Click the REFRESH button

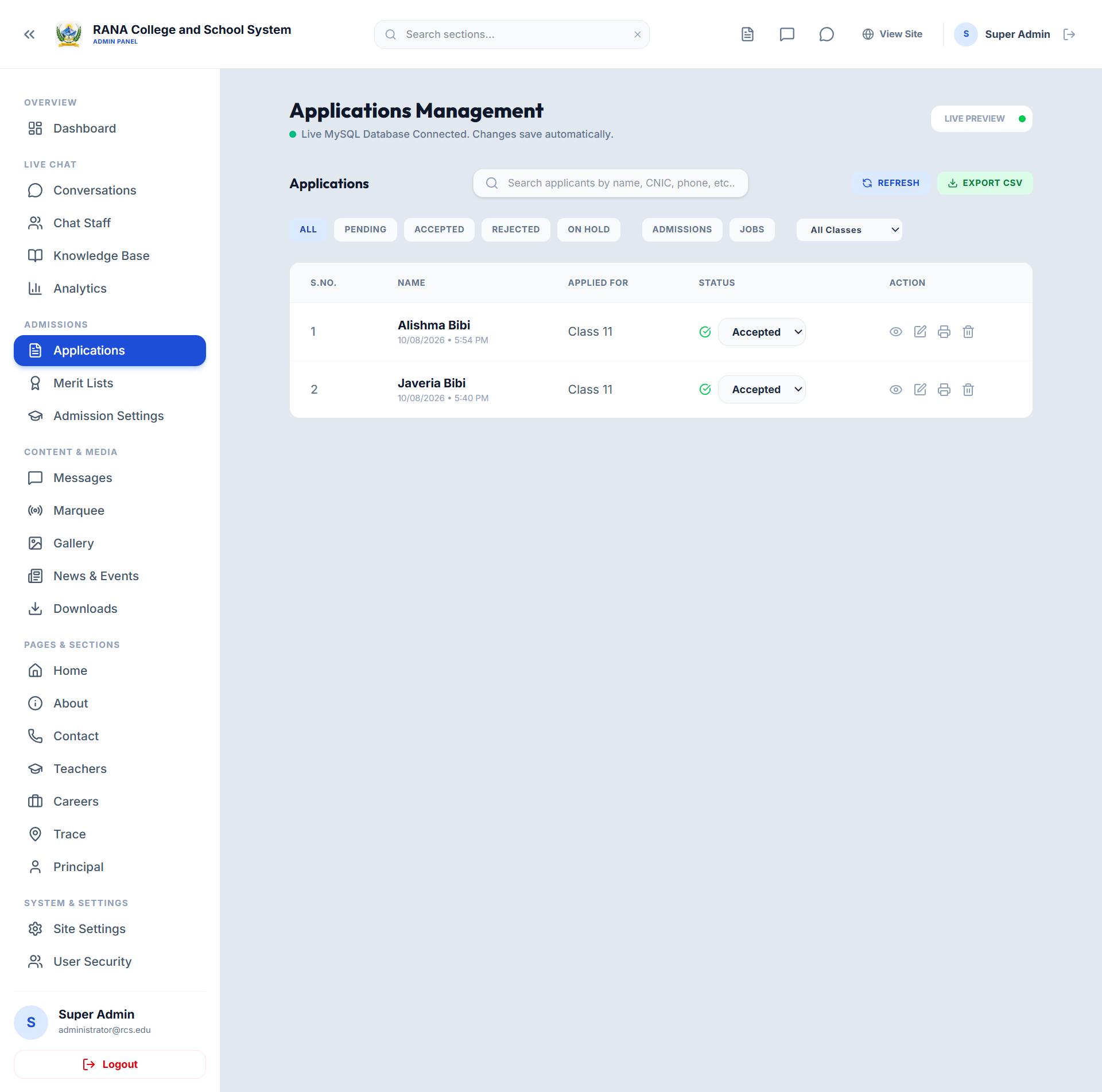891,183
